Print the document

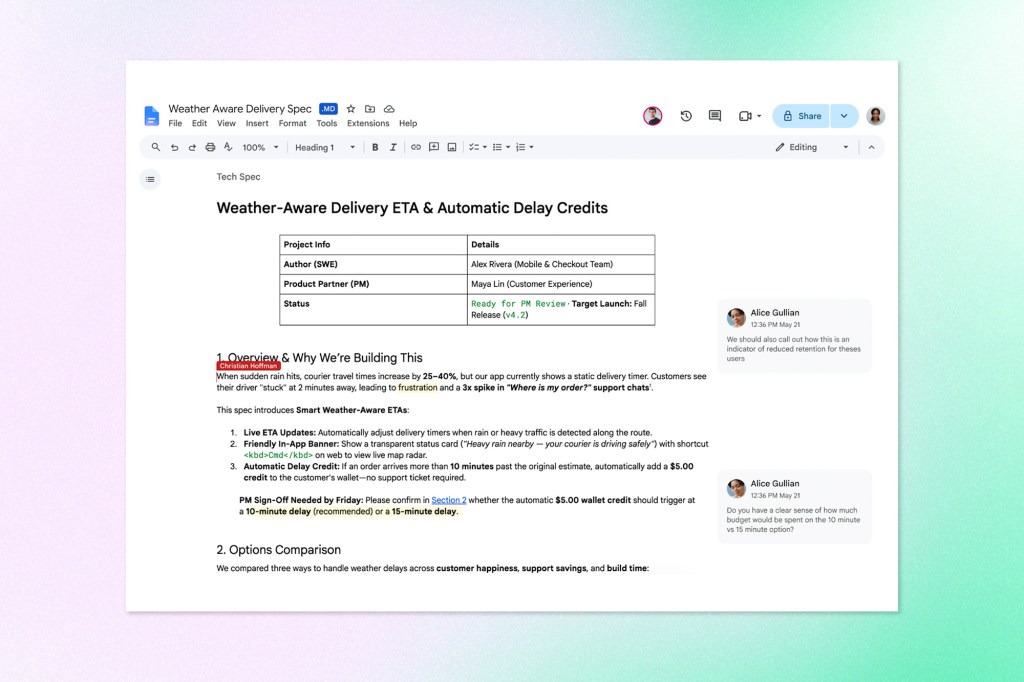pyautogui.click(x=210, y=147)
